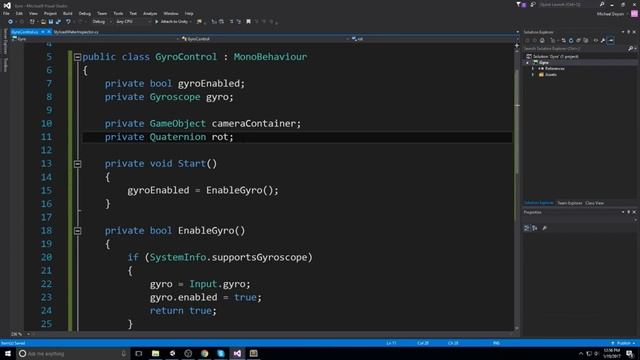The width and height of the screenshot is (640, 360).
Task: Click the Alphabetical icon in Properties panel
Action: pos(535,228)
